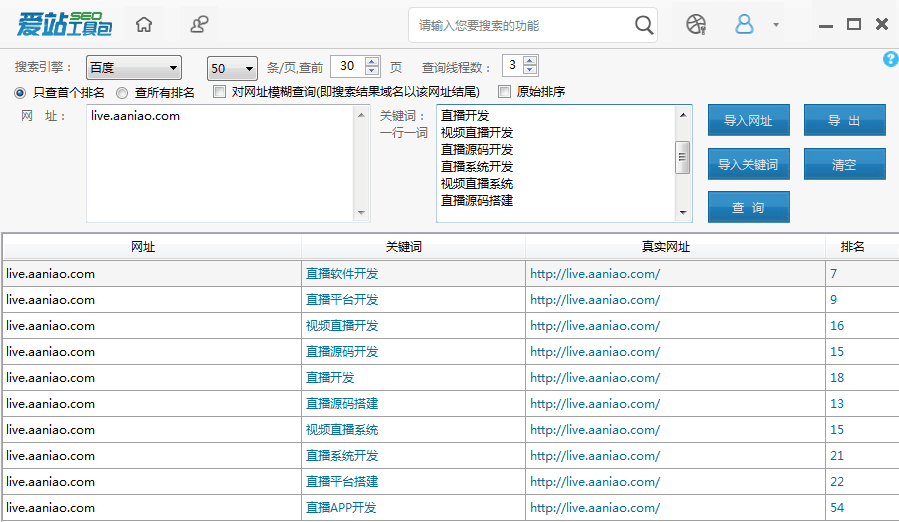The height and width of the screenshot is (522, 899).
Task: Open the 直播源码搭建 result keyword link
Action: click(342, 404)
